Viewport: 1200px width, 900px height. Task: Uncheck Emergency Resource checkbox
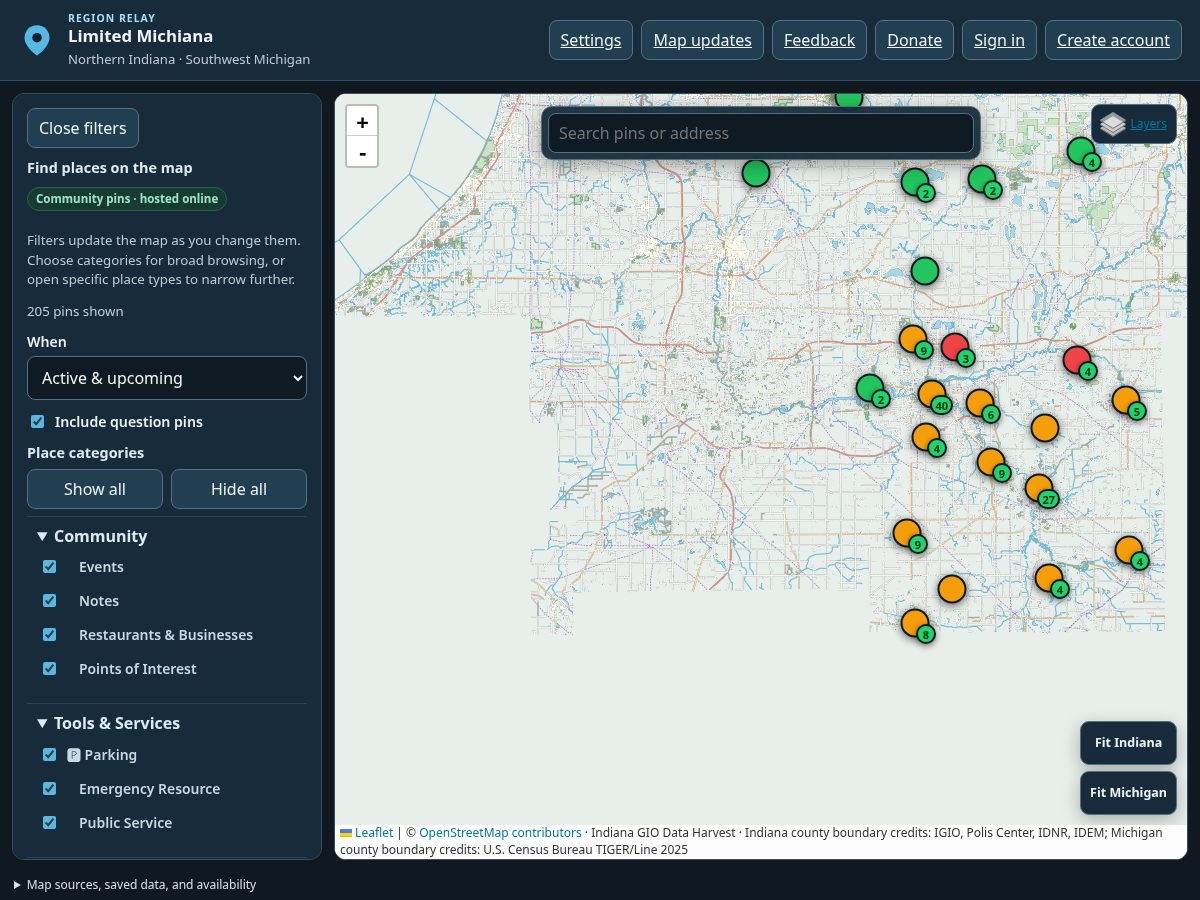[x=50, y=789]
